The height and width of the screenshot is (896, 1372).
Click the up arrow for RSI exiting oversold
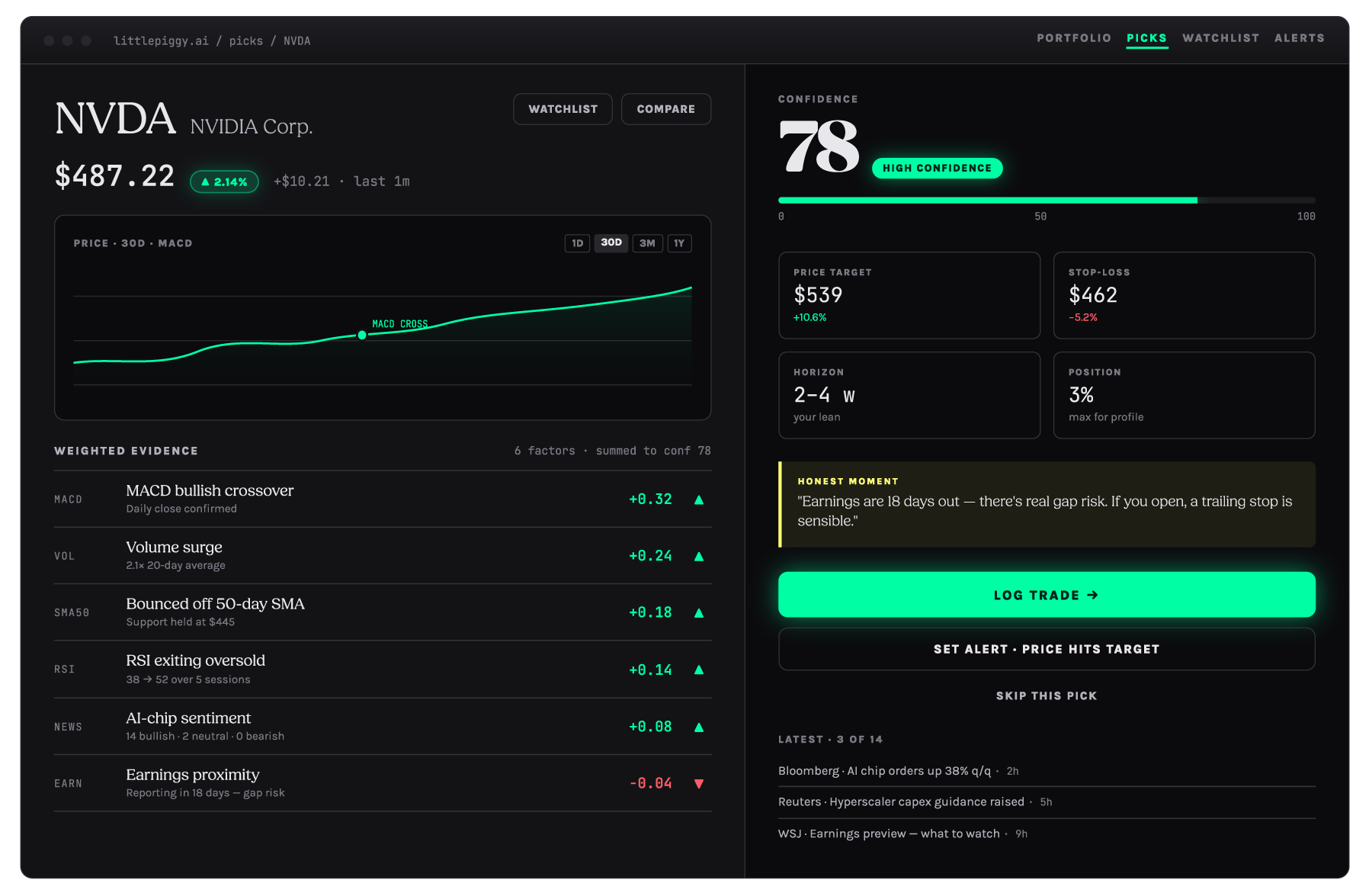[699, 670]
